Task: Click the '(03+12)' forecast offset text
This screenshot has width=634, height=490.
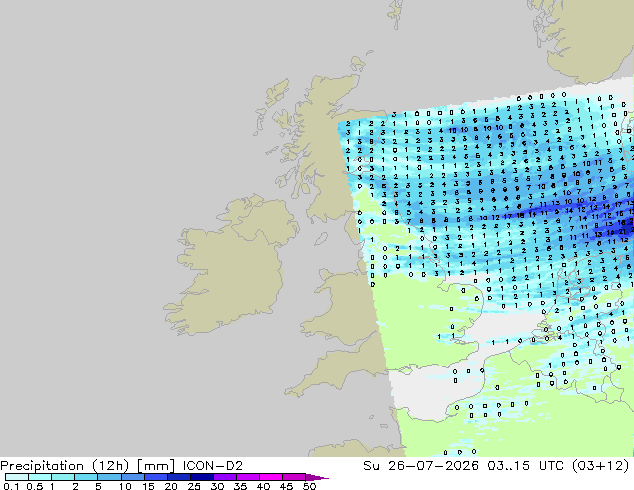Action: coord(601,466)
